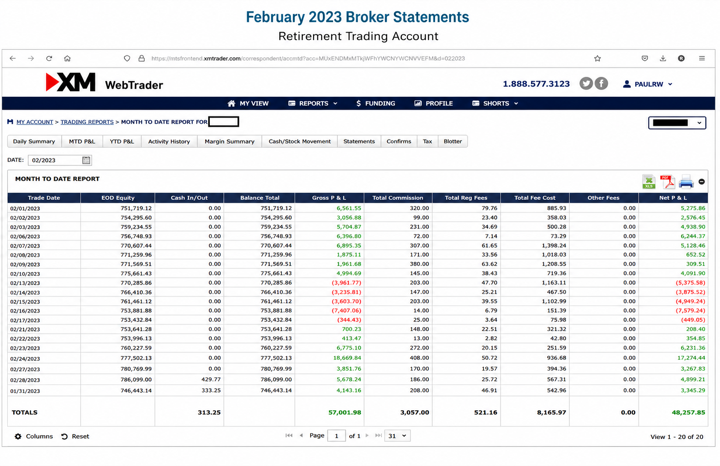Click the Pocket save icon
Screen dimensions: 720x466
tap(645, 58)
